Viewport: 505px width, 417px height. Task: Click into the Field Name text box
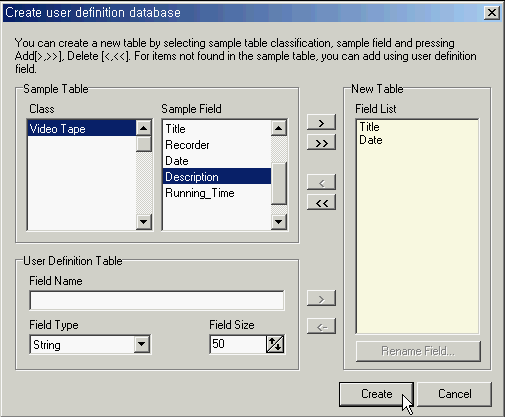pyautogui.click(x=157, y=300)
